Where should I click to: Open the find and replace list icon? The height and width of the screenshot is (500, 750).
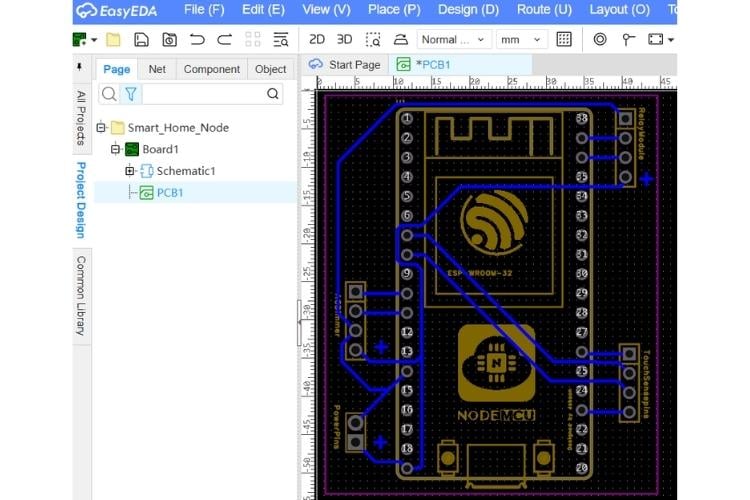tap(281, 40)
